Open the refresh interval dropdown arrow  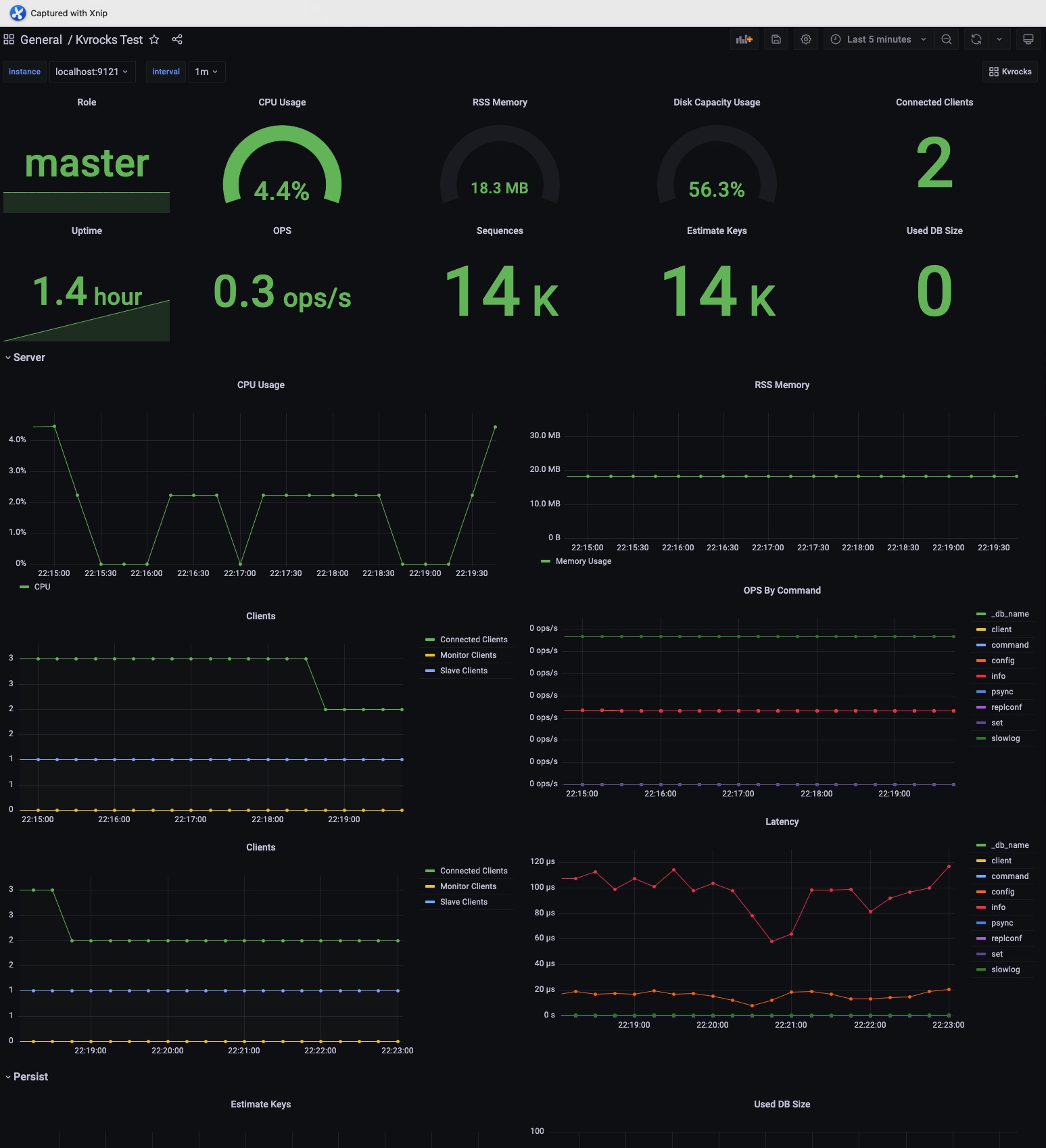pos(999,39)
